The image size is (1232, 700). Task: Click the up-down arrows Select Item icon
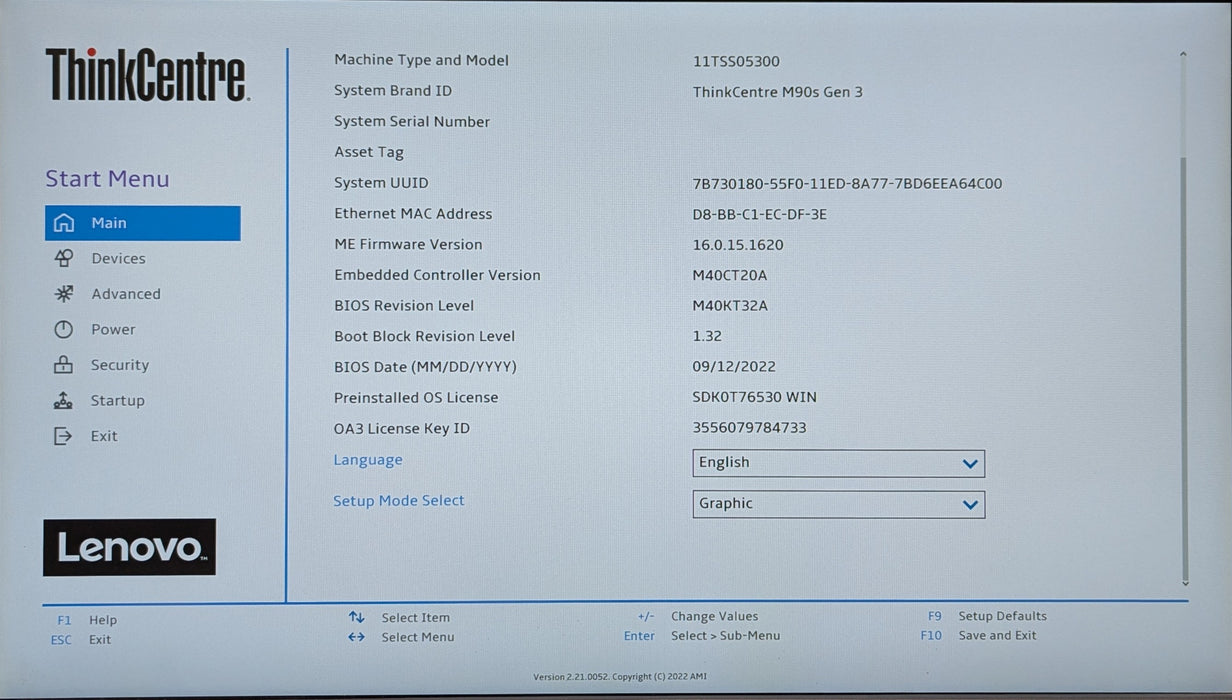click(357, 617)
